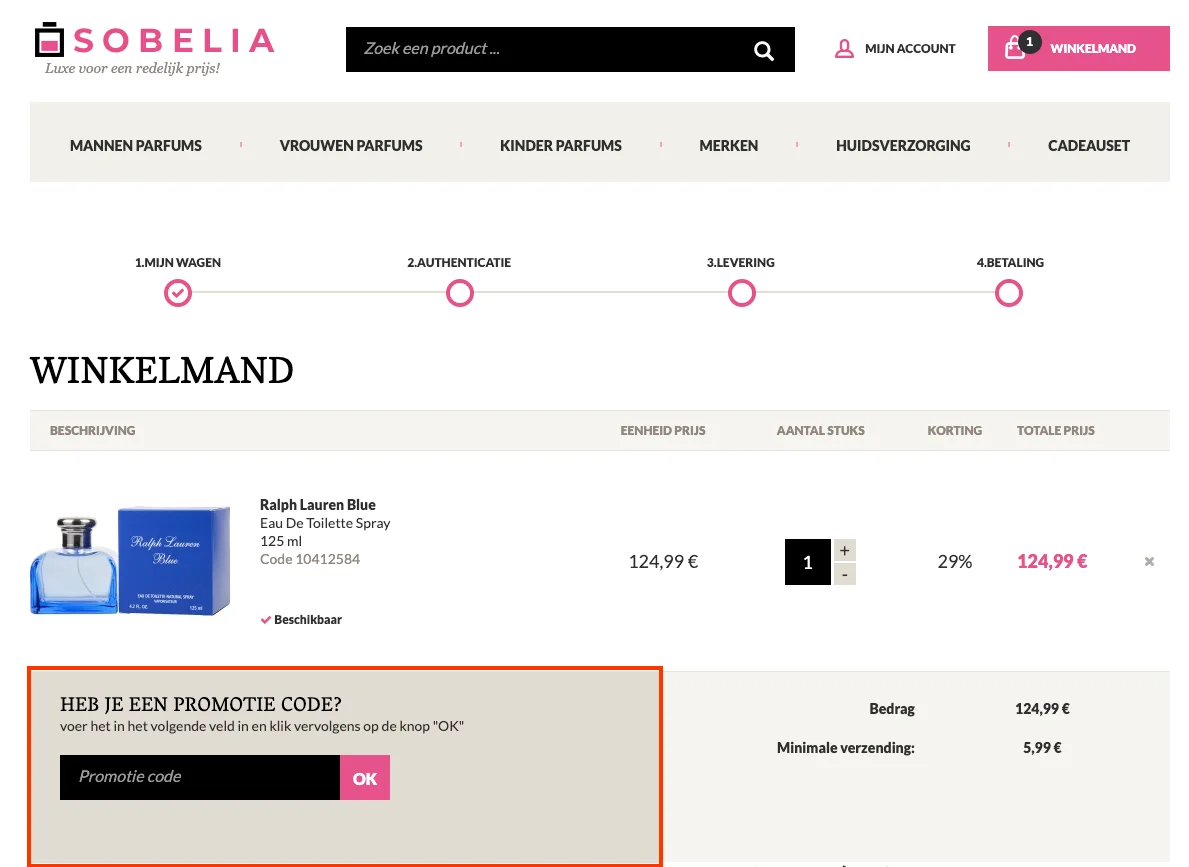Open the Mannen Parfums menu
The image size is (1189, 867).
136,146
